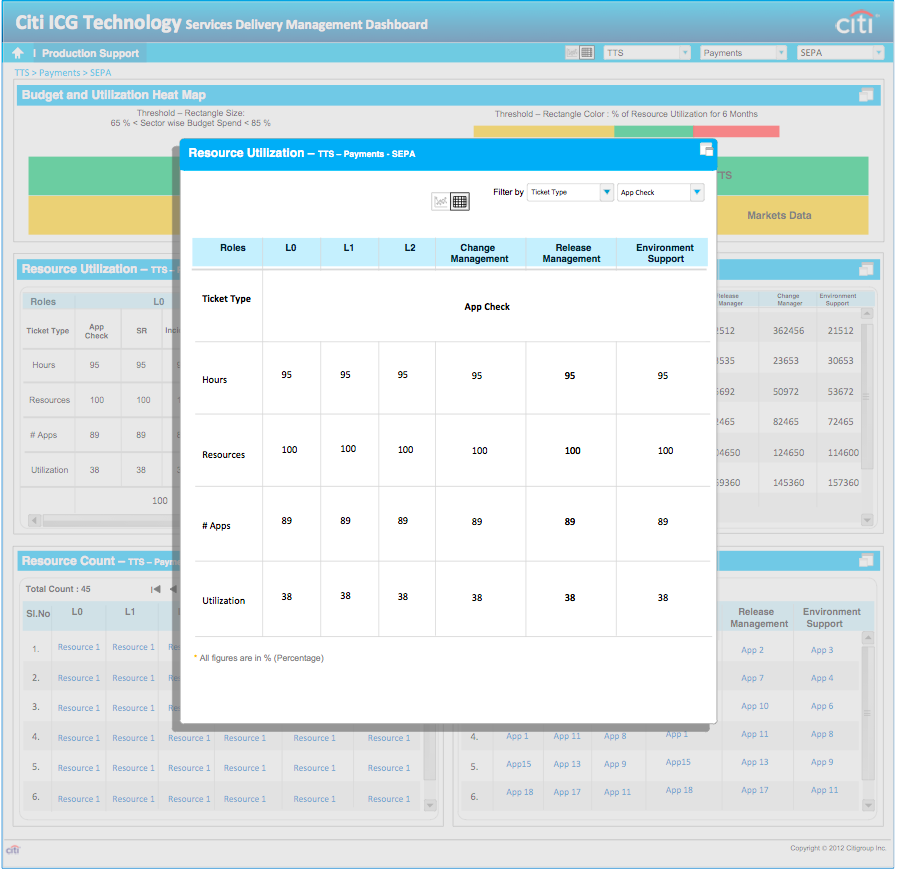Maximize the Resource Count panel
This screenshot has width=899, height=873.
tap(866, 561)
